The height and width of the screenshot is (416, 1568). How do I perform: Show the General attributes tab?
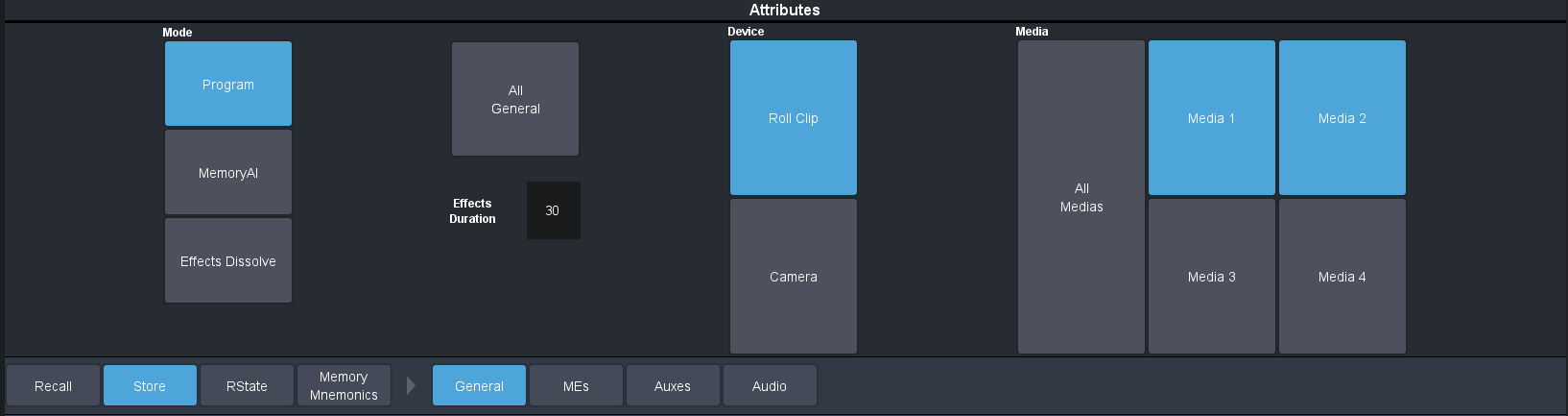click(479, 385)
